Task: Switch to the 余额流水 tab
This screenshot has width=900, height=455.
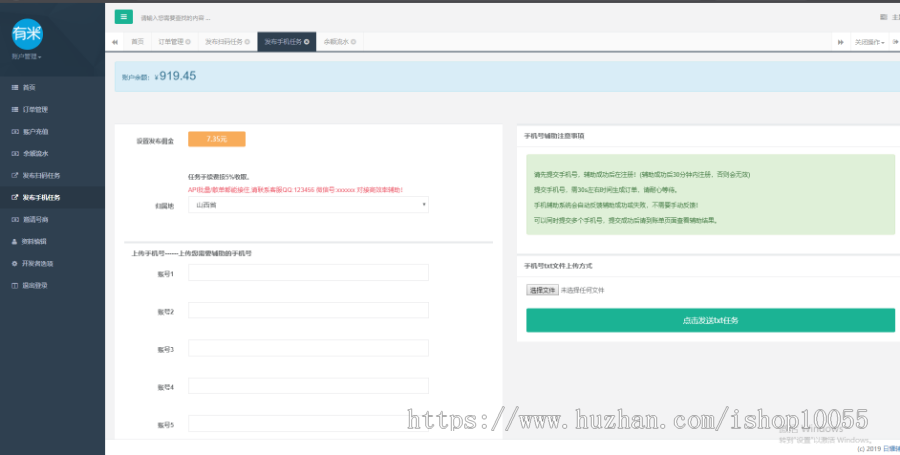Action: (339, 42)
